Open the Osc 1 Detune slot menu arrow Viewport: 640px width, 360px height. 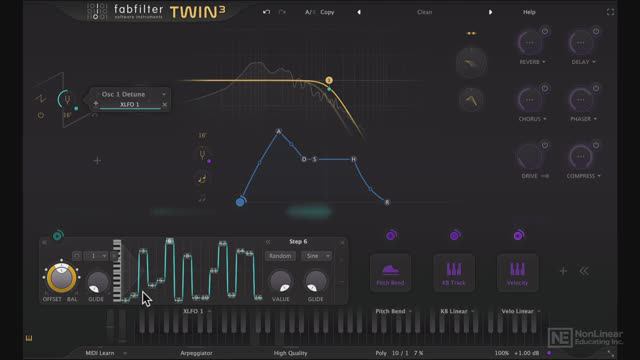pos(164,94)
